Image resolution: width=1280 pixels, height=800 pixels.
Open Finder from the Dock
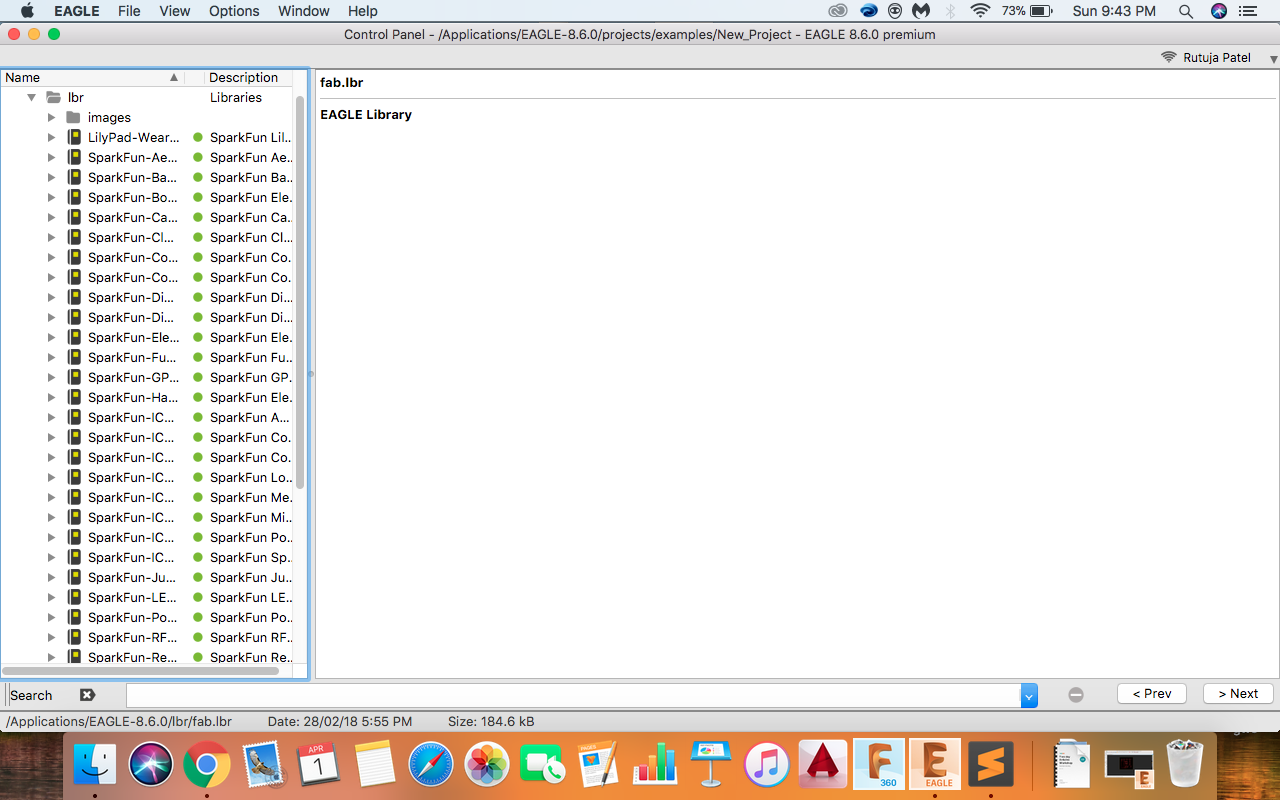pyautogui.click(x=95, y=765)
